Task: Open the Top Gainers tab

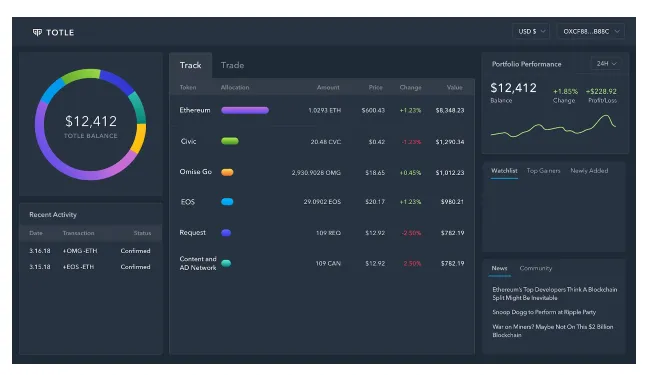Action: (543, 171)
